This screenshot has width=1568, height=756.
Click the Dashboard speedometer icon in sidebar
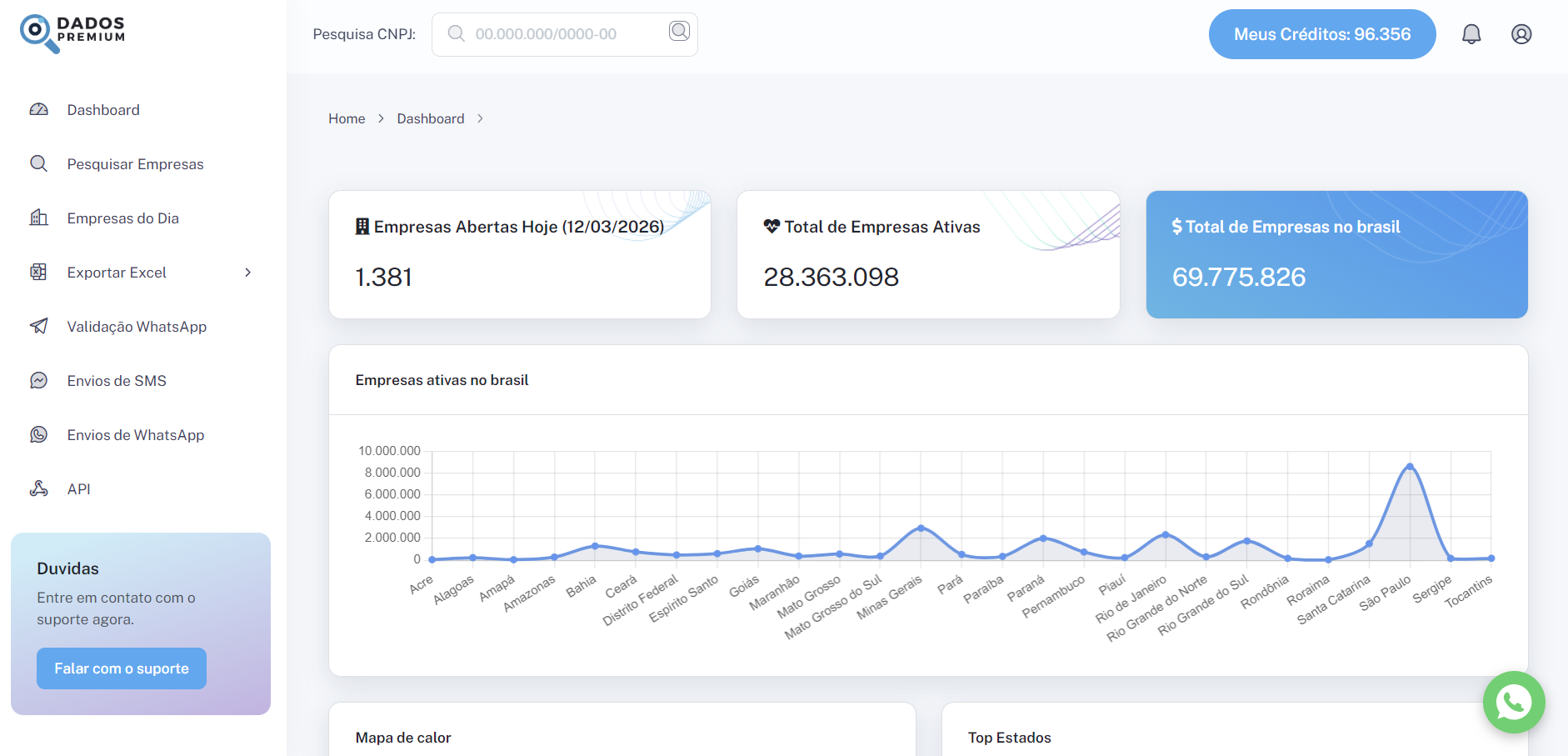[39, 110]
